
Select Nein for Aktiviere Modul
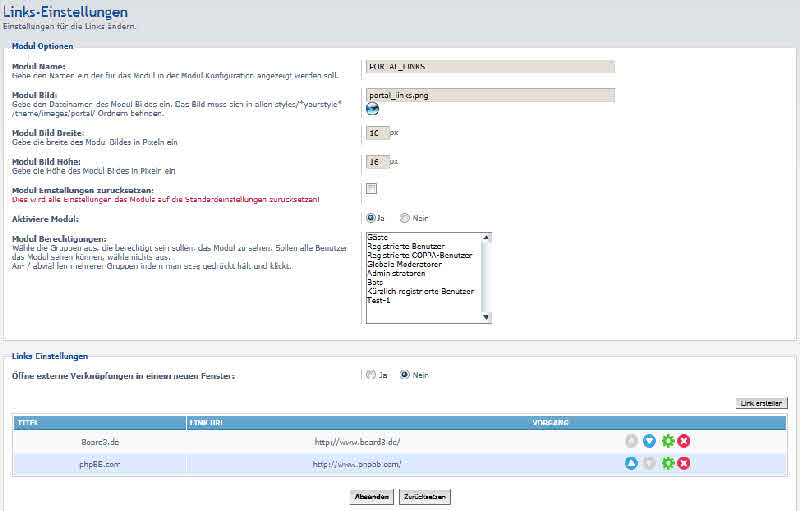pyautogui.click(x=404, y=217)
